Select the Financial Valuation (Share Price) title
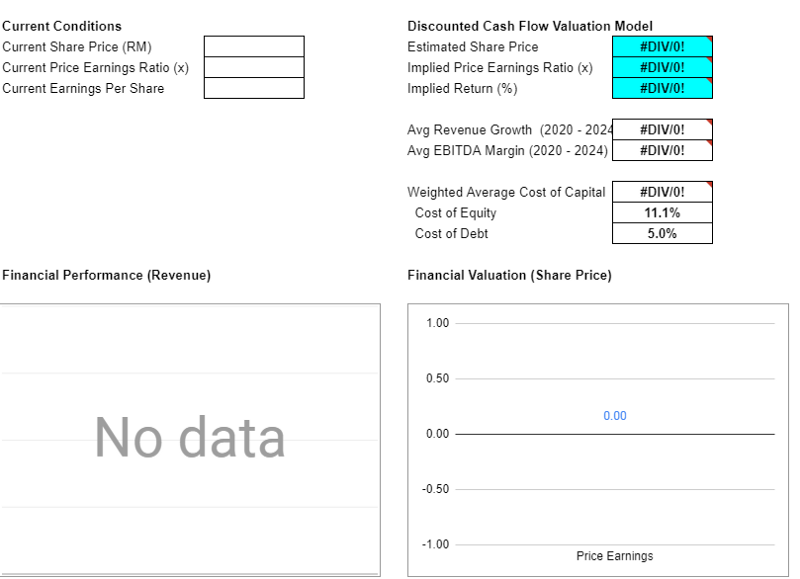800x579 pixels. coord(509,276)
